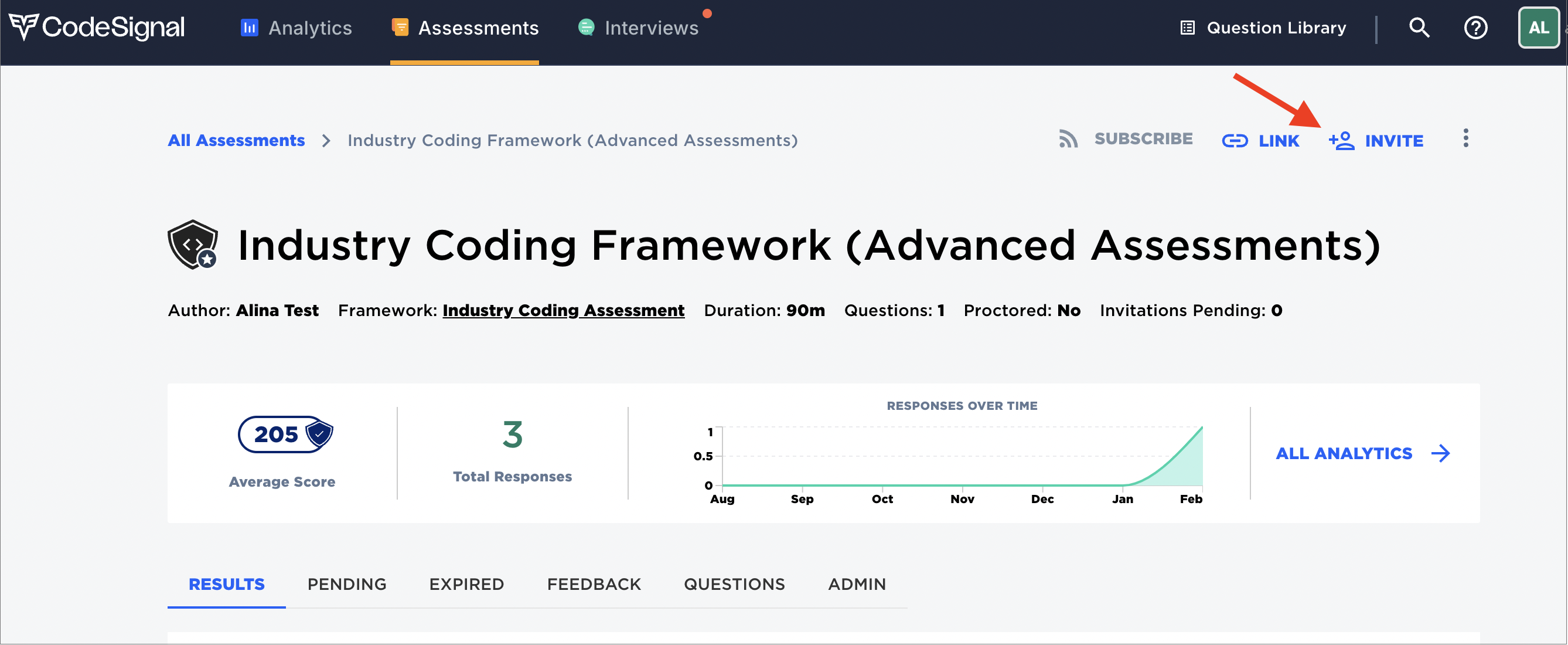Click the RSS feed icon

tap(1068, 139)
